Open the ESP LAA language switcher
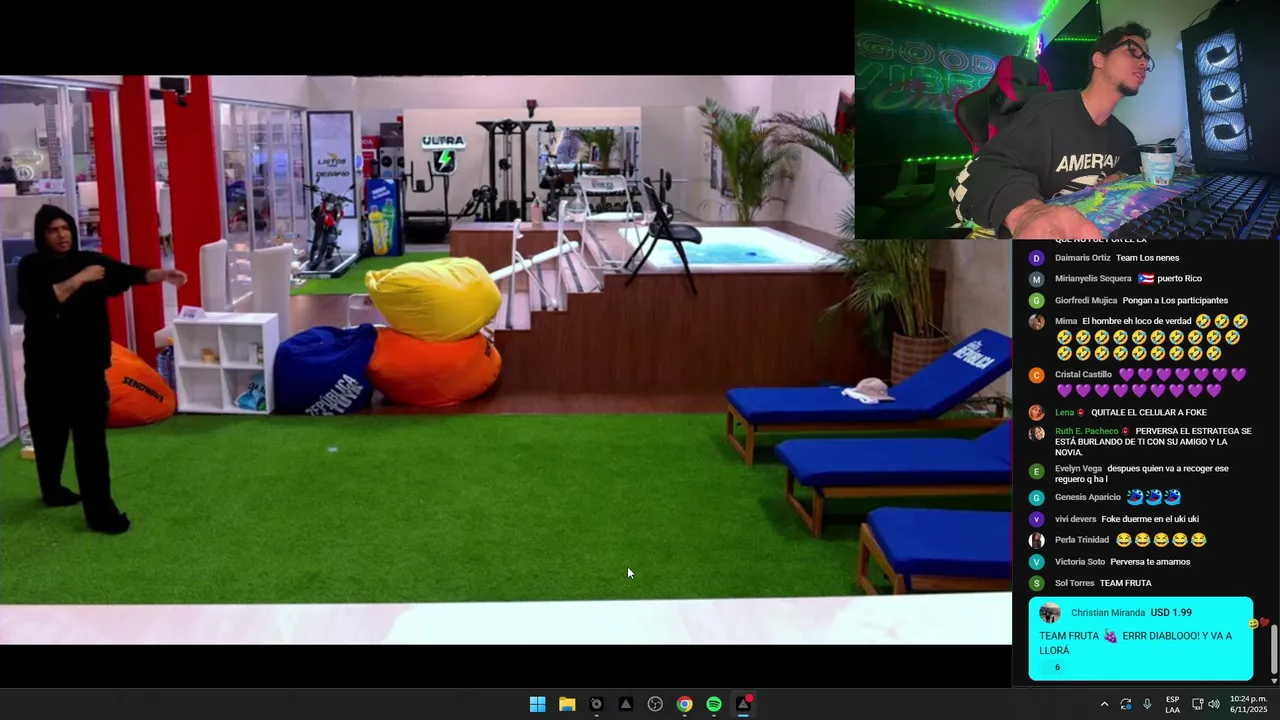The image size is (1280, 720). (x=1172, y=704)
